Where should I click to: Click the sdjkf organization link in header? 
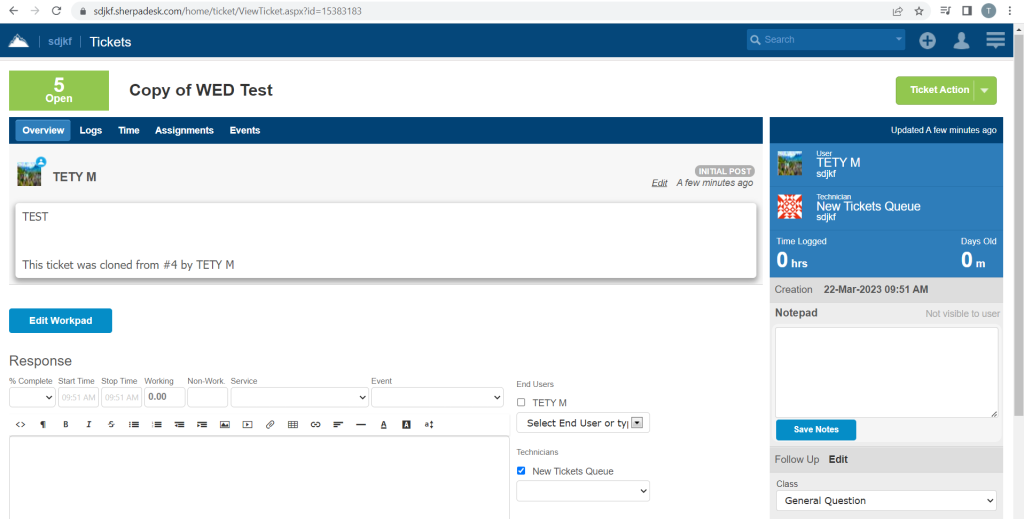coord(60,42)
